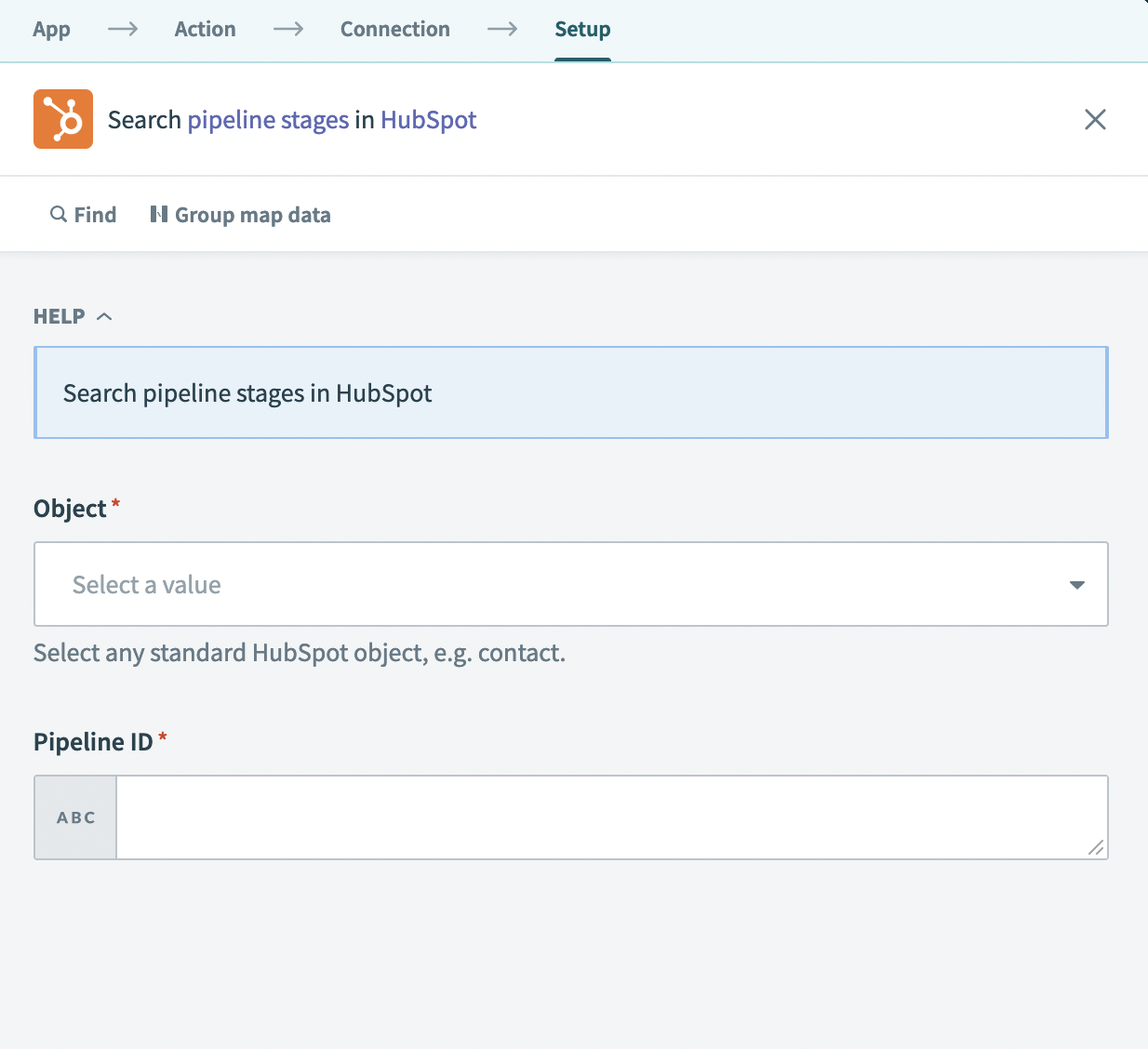Image resolution: width=1148 pixels, height=1049 pixels.
Task: Go to the Action step
Action: coord(205,29)
